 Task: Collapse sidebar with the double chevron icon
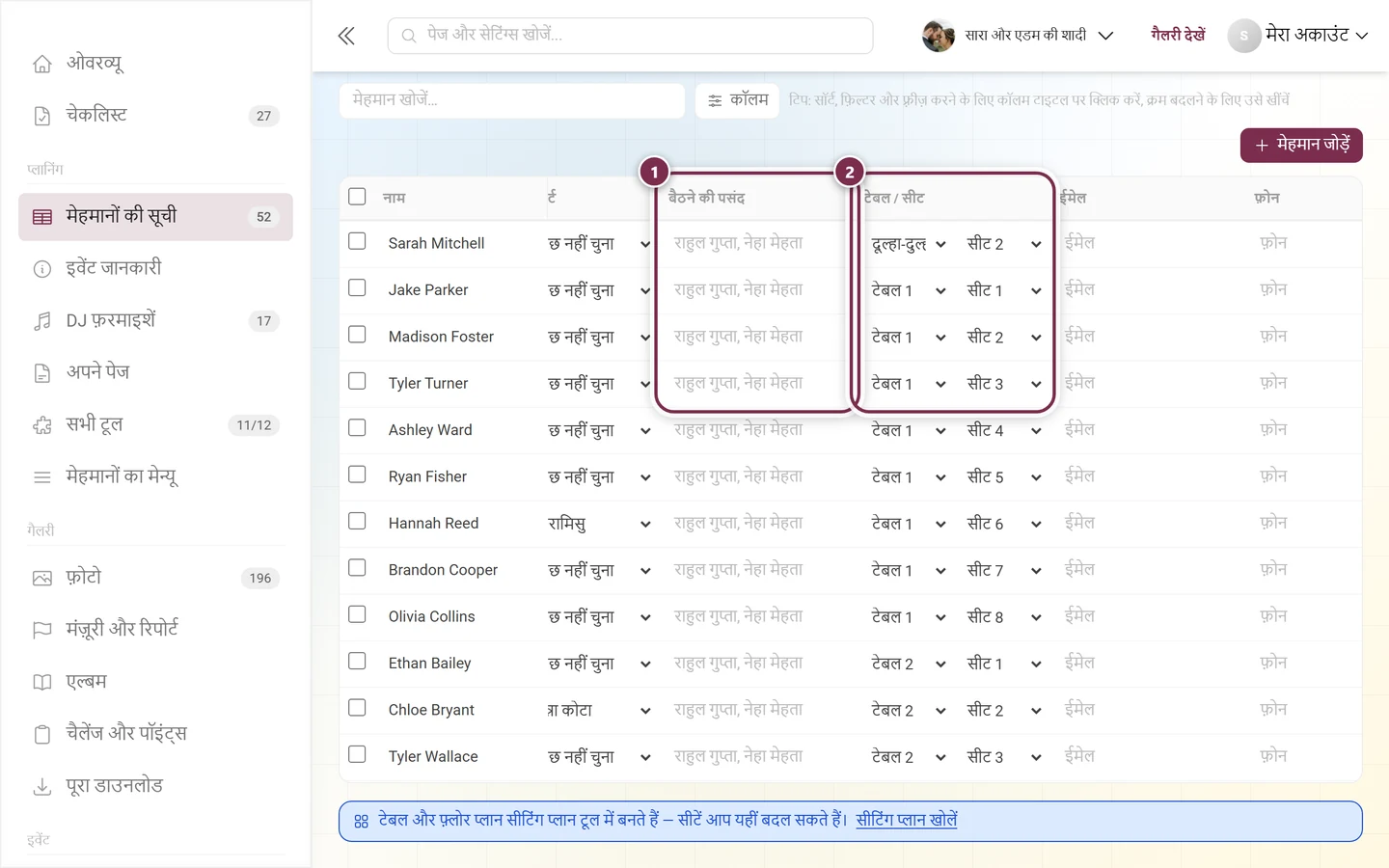(x=346, y=37)
